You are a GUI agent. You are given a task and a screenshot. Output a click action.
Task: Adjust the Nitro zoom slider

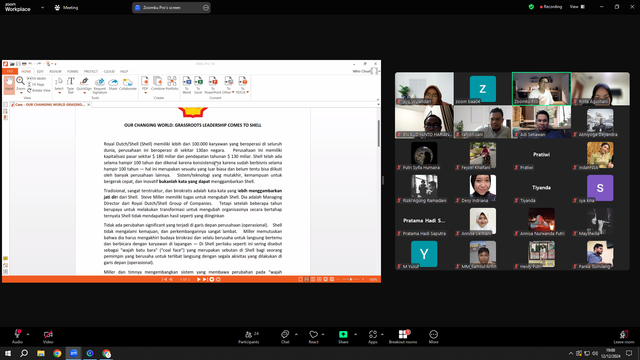click(x=351, y=280)
